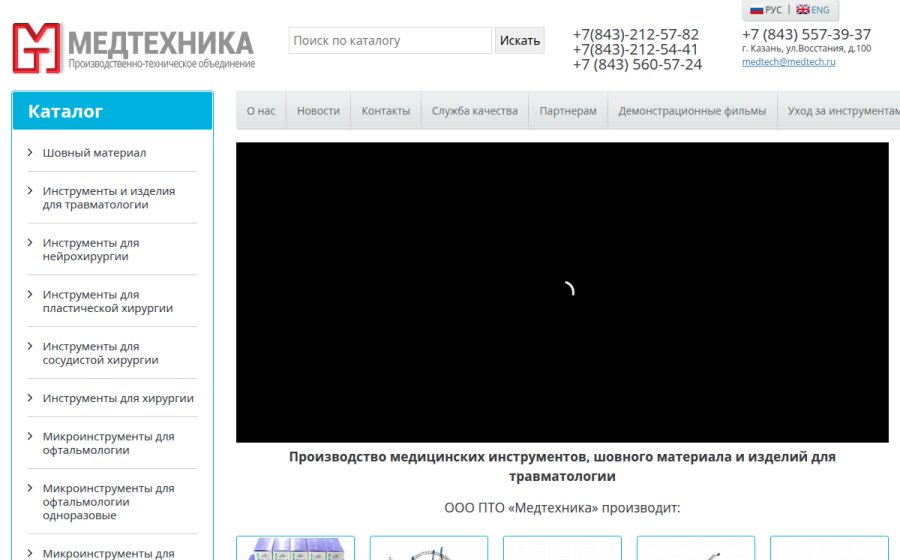
Task: Expand chevron beside Инструменты для сосудистой хирургии
Action: click(30, 345)
